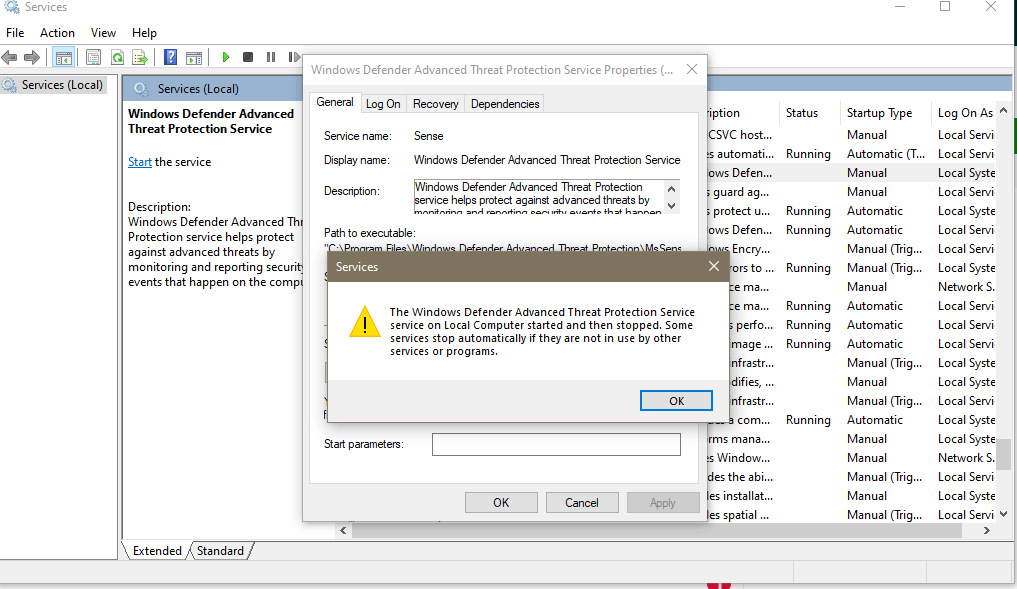This screenshot has width=1017, height=589.
Task: Switch to the Dependencies tab
Action: [505, 104]
